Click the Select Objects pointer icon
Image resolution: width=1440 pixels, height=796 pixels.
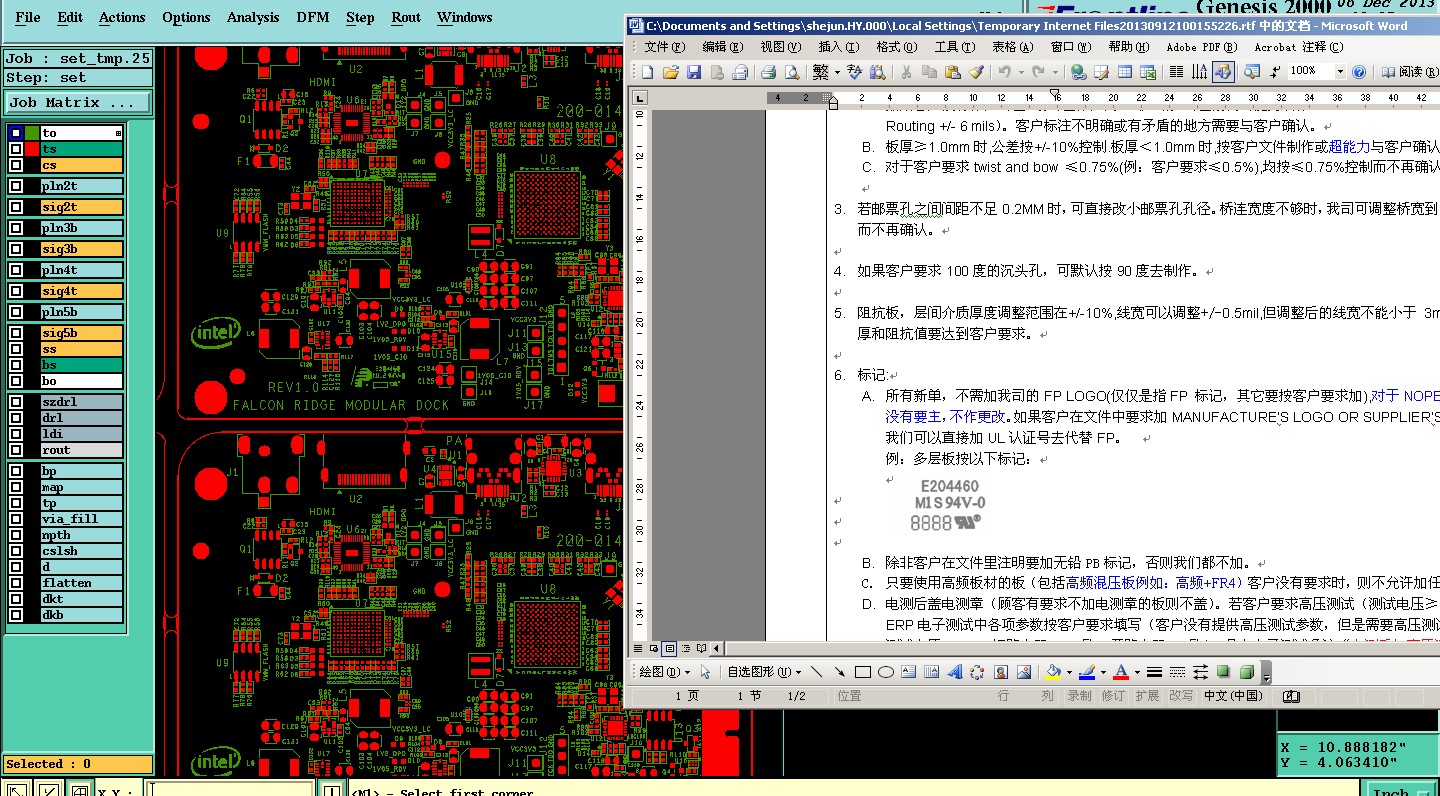click(x=705, y=672)
